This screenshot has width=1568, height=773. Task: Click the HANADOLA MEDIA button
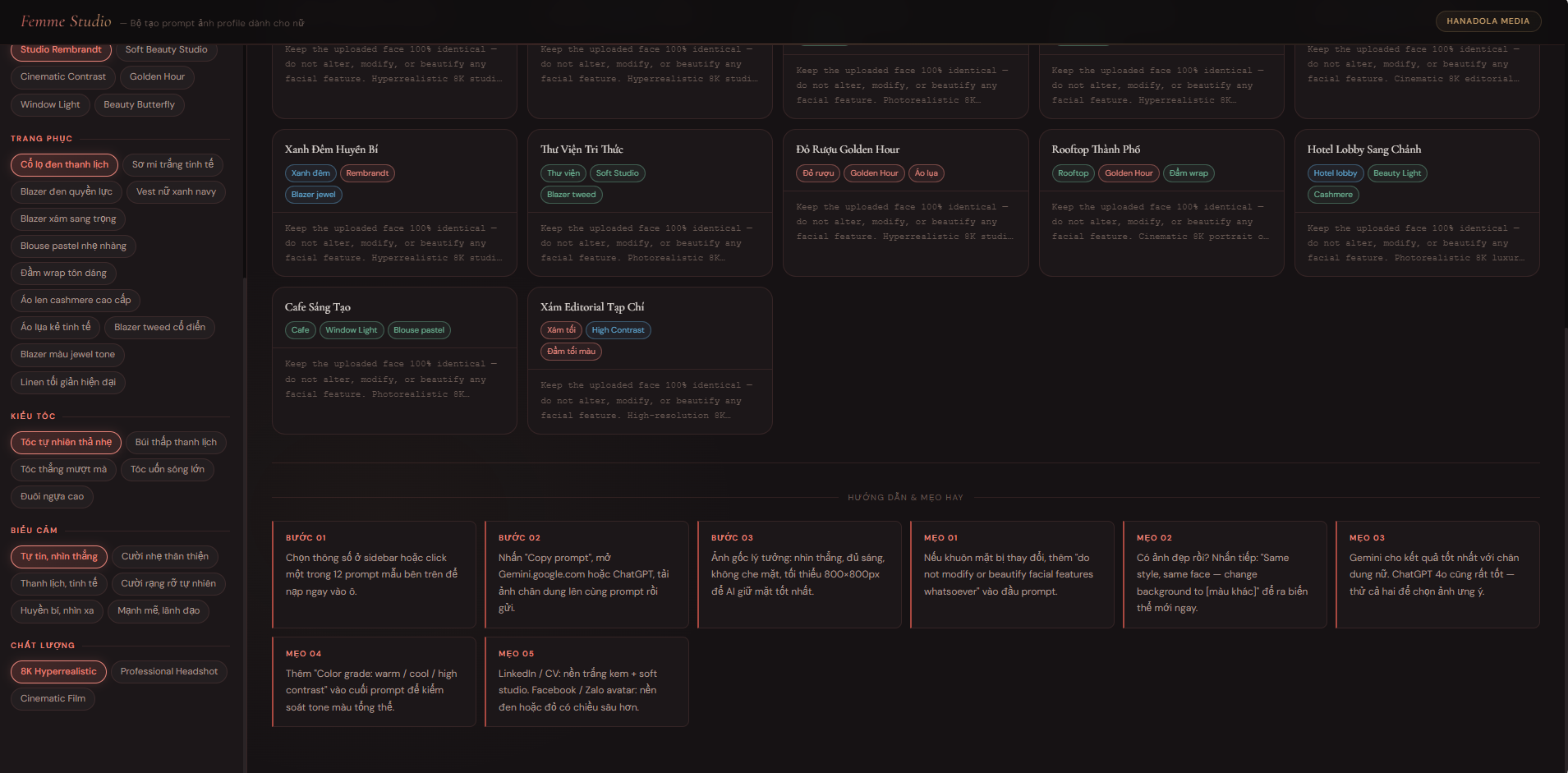click(x=1488, y=21)
